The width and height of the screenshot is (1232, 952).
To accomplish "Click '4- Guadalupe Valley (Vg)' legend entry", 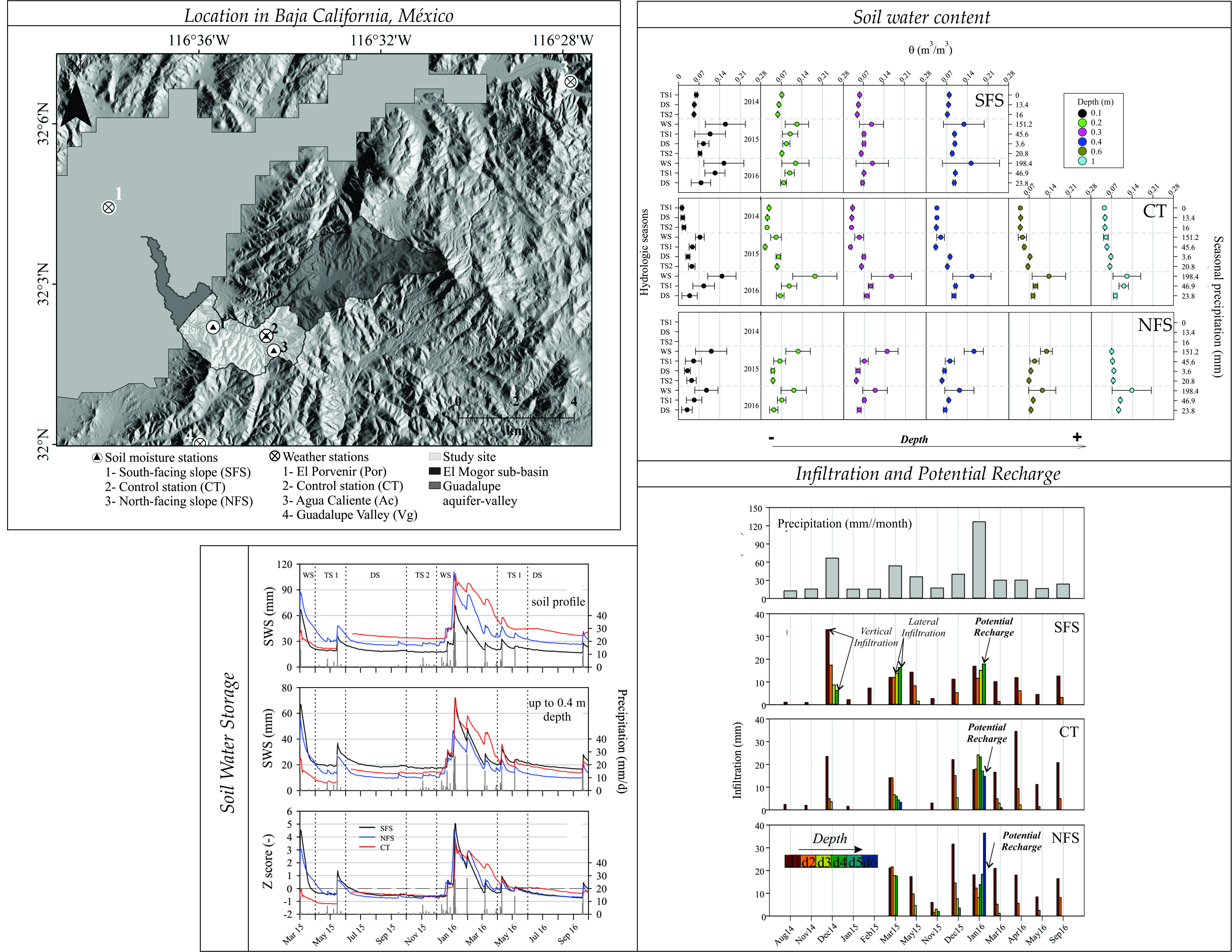I will click(x=350, y=514).
